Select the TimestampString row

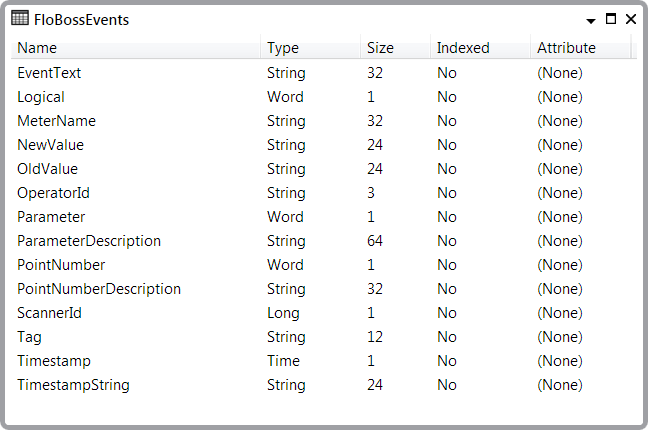tap(324, 385)
